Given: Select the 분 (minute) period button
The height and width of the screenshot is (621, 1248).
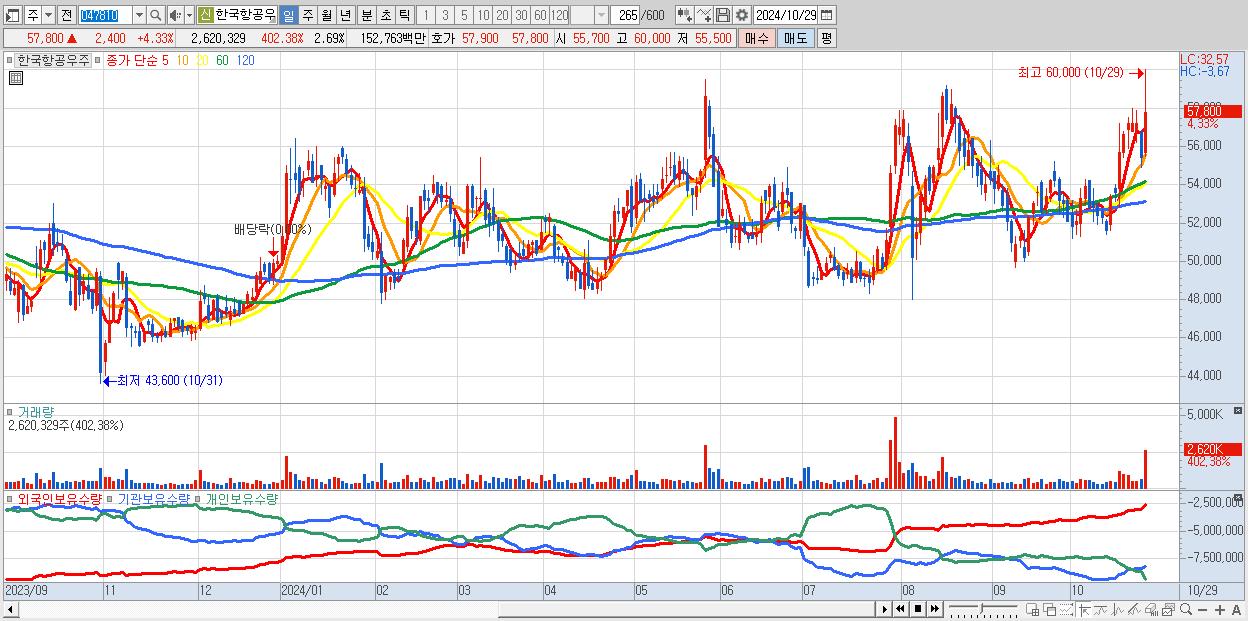Looking at the screenshot, I should pos(366,15).
